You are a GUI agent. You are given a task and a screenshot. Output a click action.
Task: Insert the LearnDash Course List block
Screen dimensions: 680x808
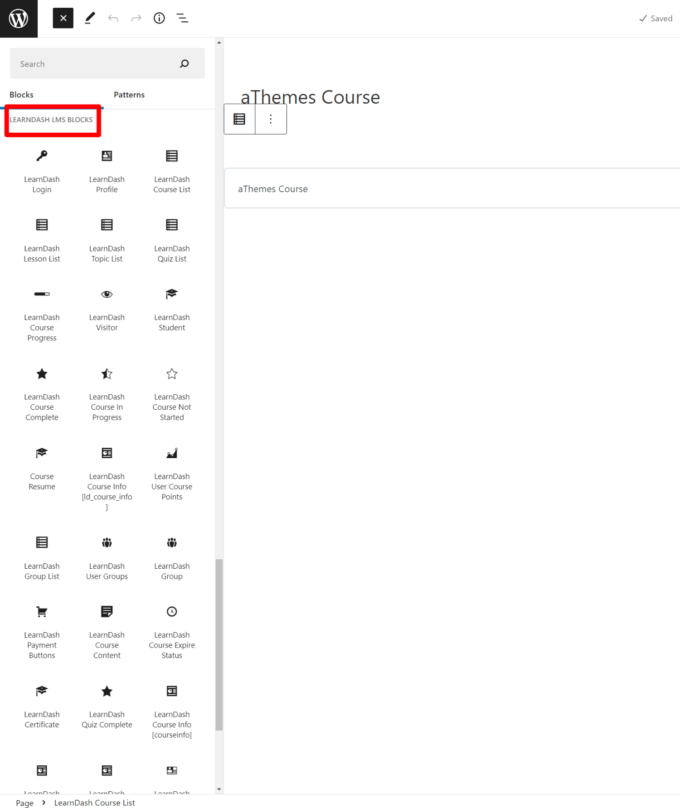point(172,172)
